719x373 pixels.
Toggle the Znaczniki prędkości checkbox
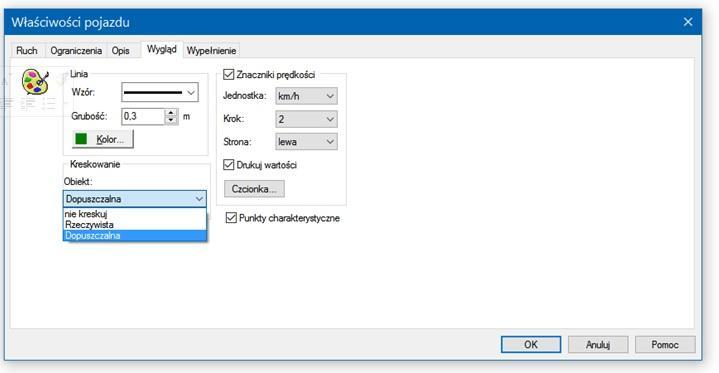click(x=228, y=74)
